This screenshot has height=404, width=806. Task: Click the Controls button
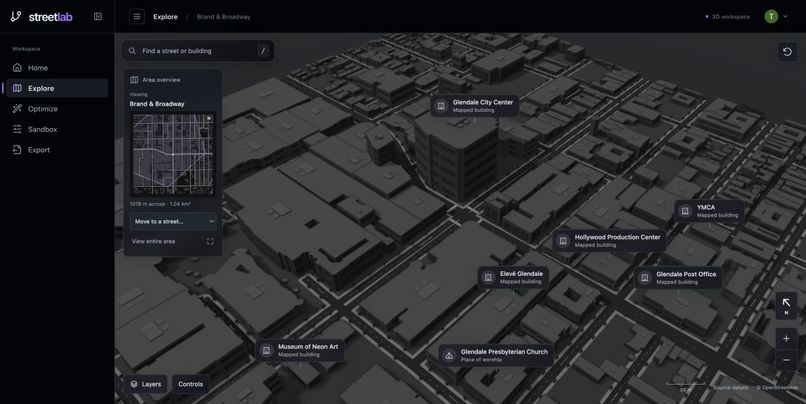pos(191,384)
